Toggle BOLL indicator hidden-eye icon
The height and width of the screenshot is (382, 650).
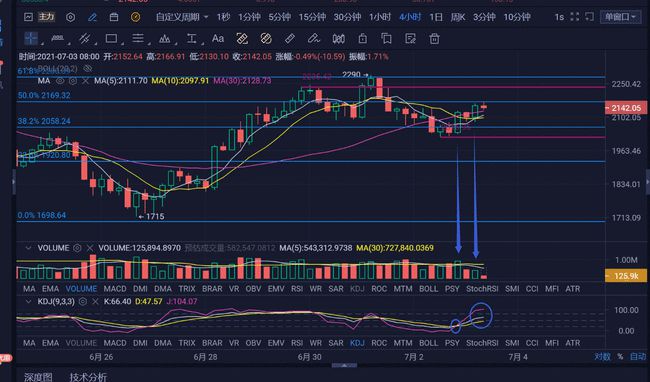(x=87, y=68)
